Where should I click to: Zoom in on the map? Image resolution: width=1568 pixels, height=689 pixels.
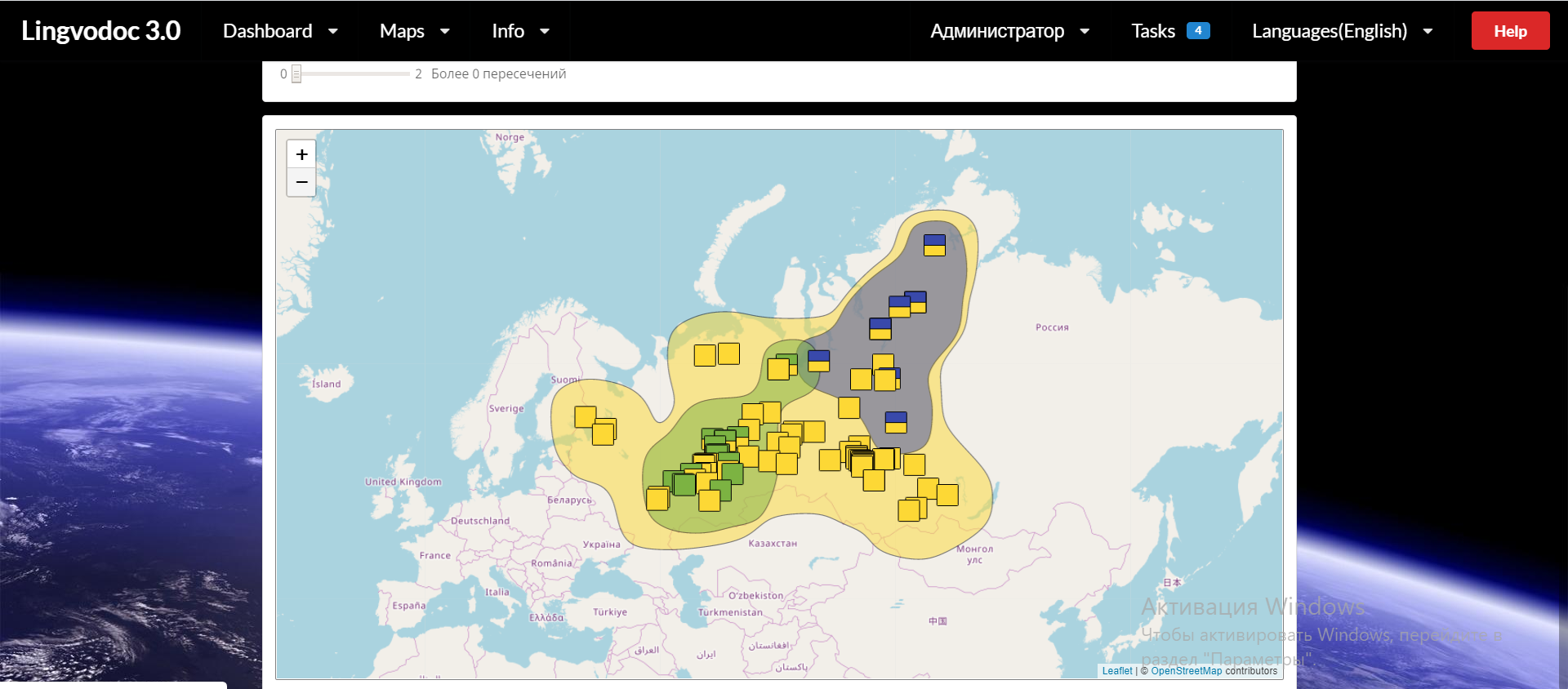pos(301,154)
